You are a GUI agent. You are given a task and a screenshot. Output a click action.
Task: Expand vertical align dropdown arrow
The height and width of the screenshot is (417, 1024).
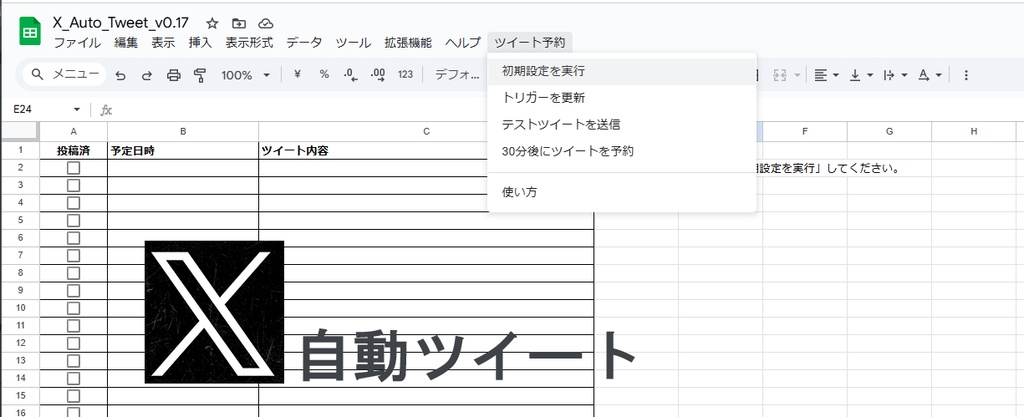[870, 75]
